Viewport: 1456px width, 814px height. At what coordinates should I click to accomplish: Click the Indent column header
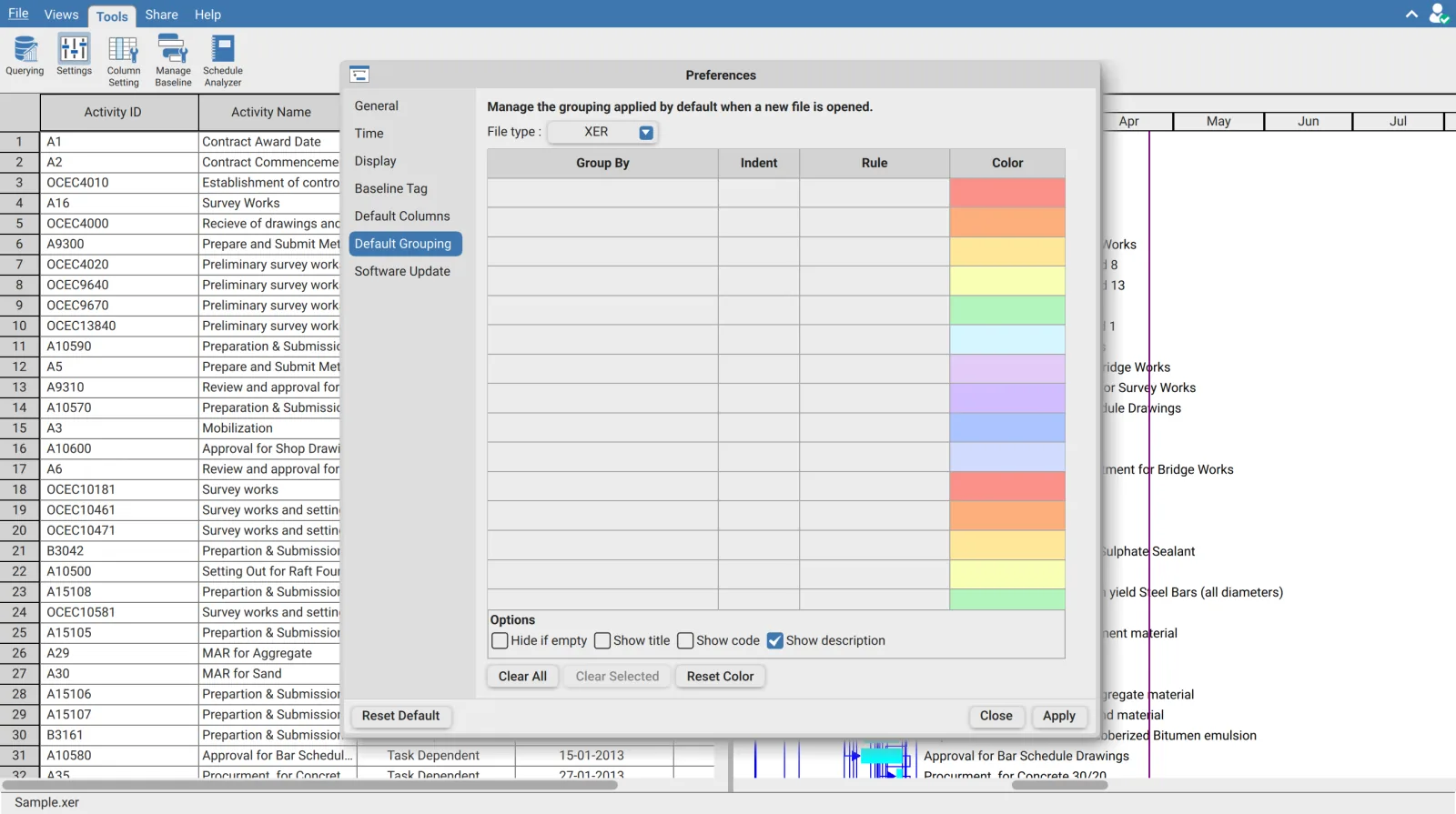coord(759,163)
